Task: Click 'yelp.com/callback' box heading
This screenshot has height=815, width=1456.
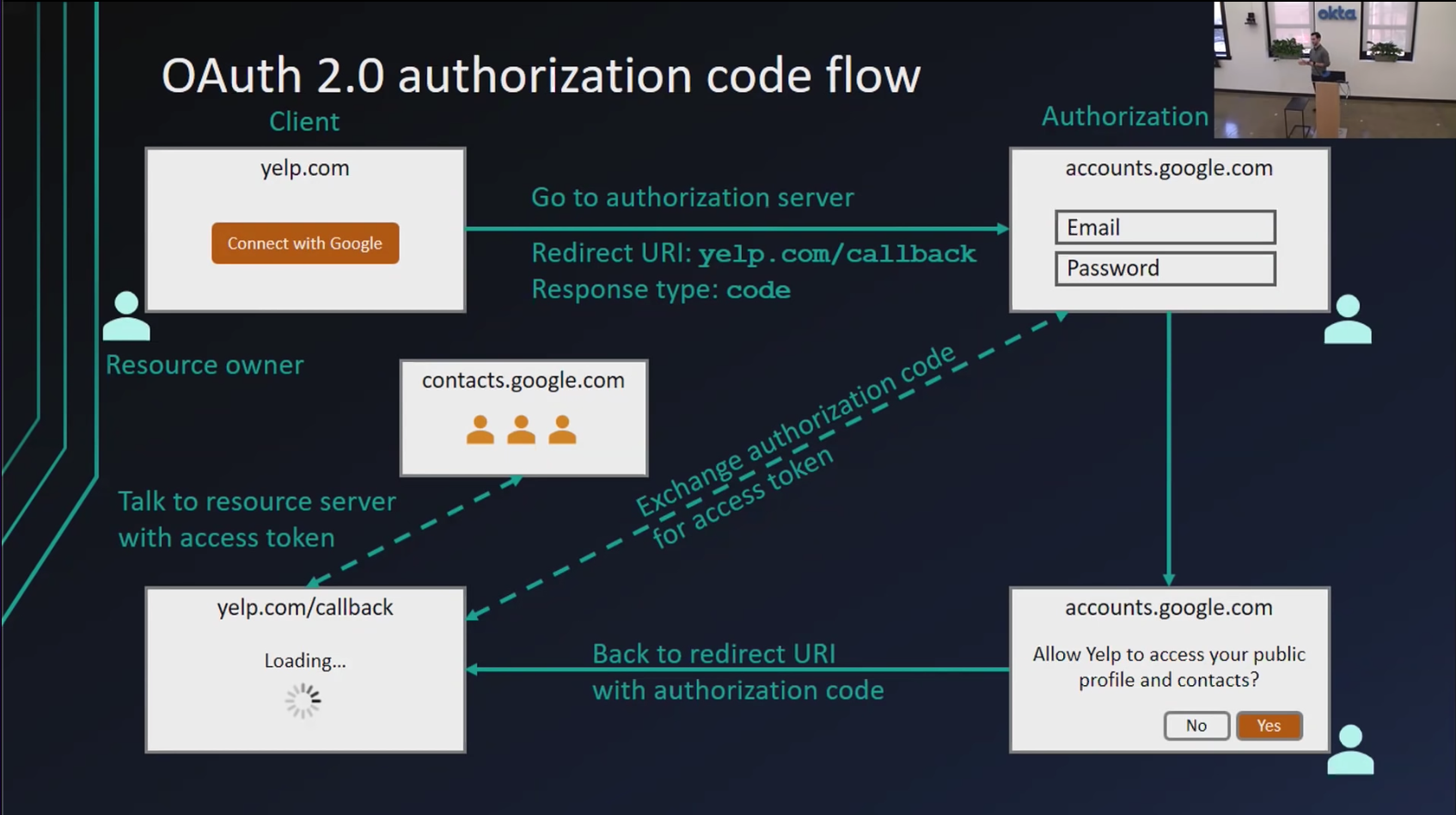Action: (305, 607)
